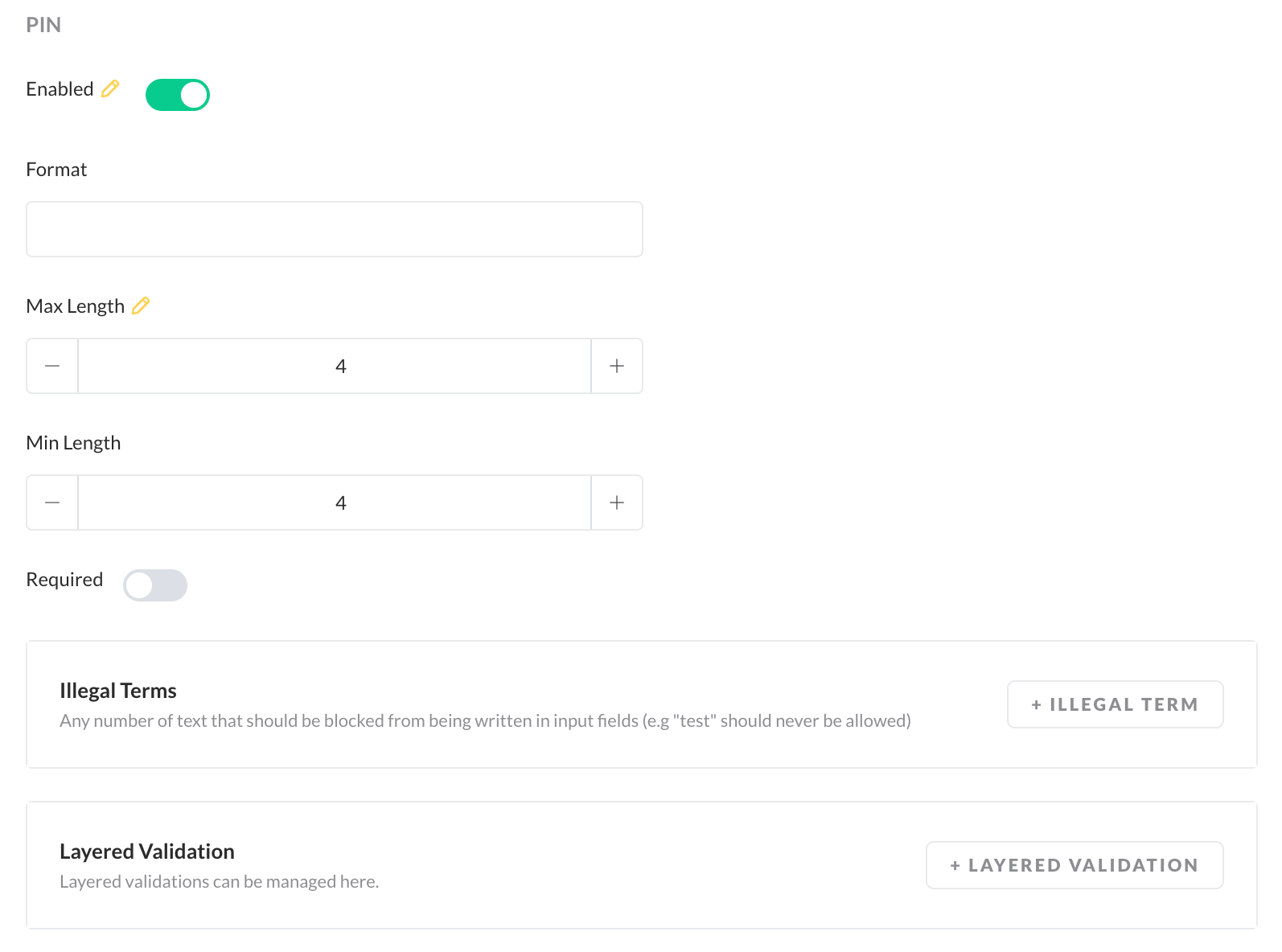Click the Illegal Terms heading

118,691
